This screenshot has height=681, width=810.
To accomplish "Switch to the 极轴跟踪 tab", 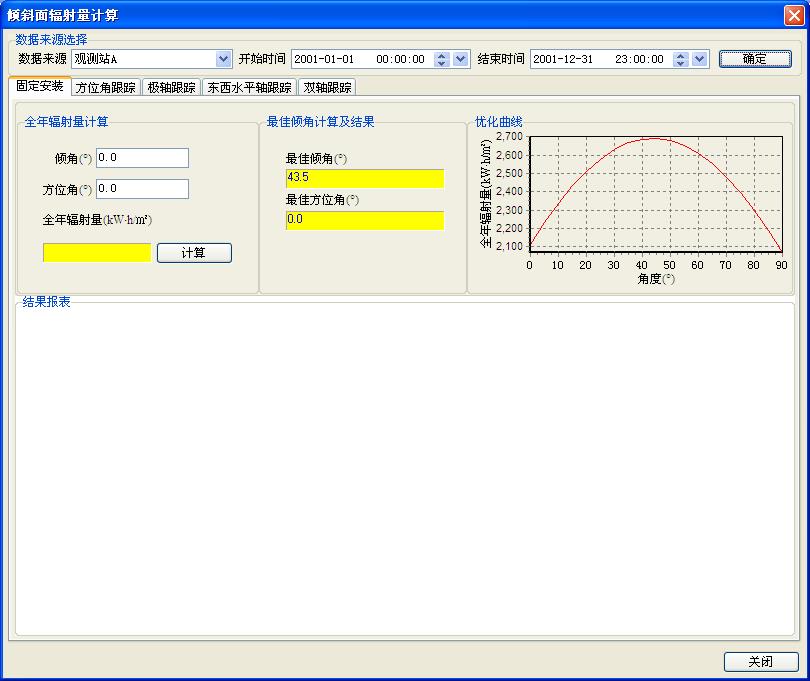I will pyautogui.click(x=172, y=87).
